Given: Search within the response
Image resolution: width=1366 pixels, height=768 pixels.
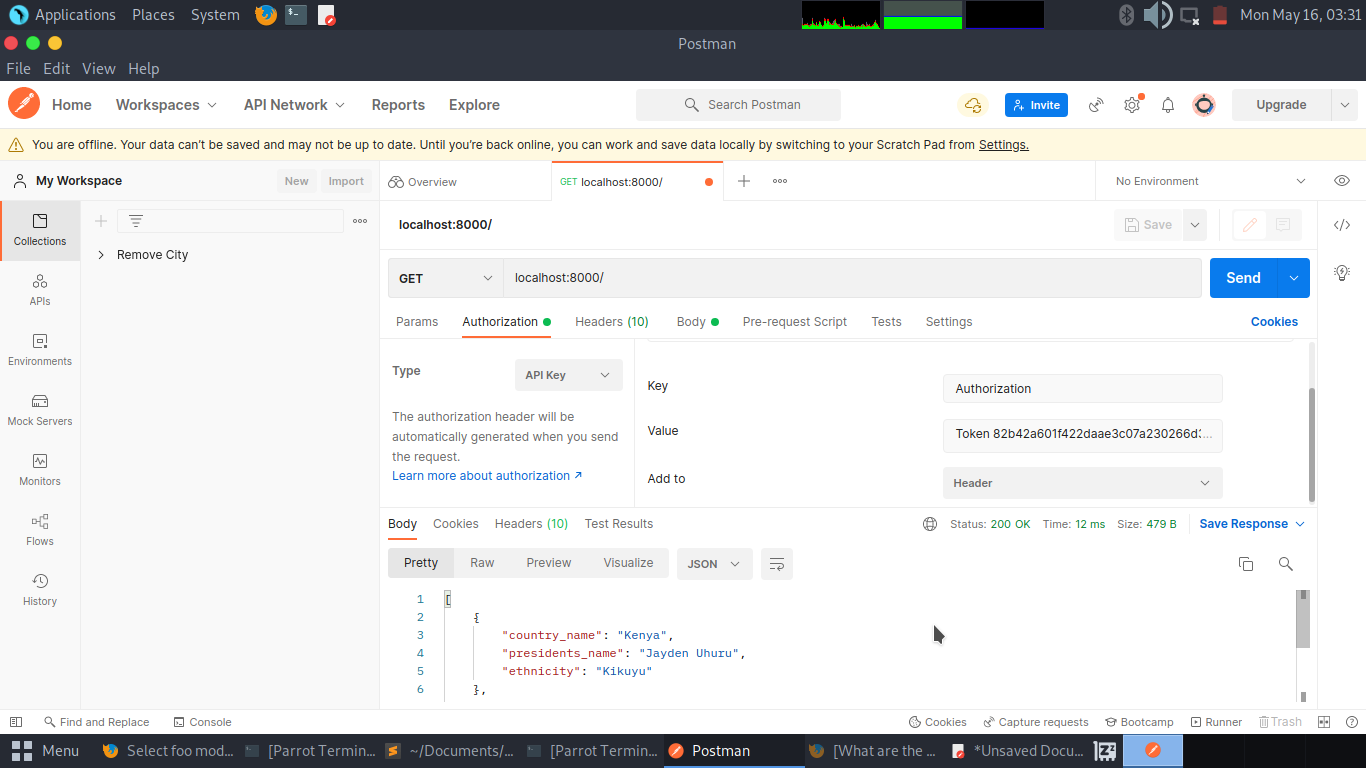Looking at the screenshot, I should pyautogui.click(x=1285, y=563).
